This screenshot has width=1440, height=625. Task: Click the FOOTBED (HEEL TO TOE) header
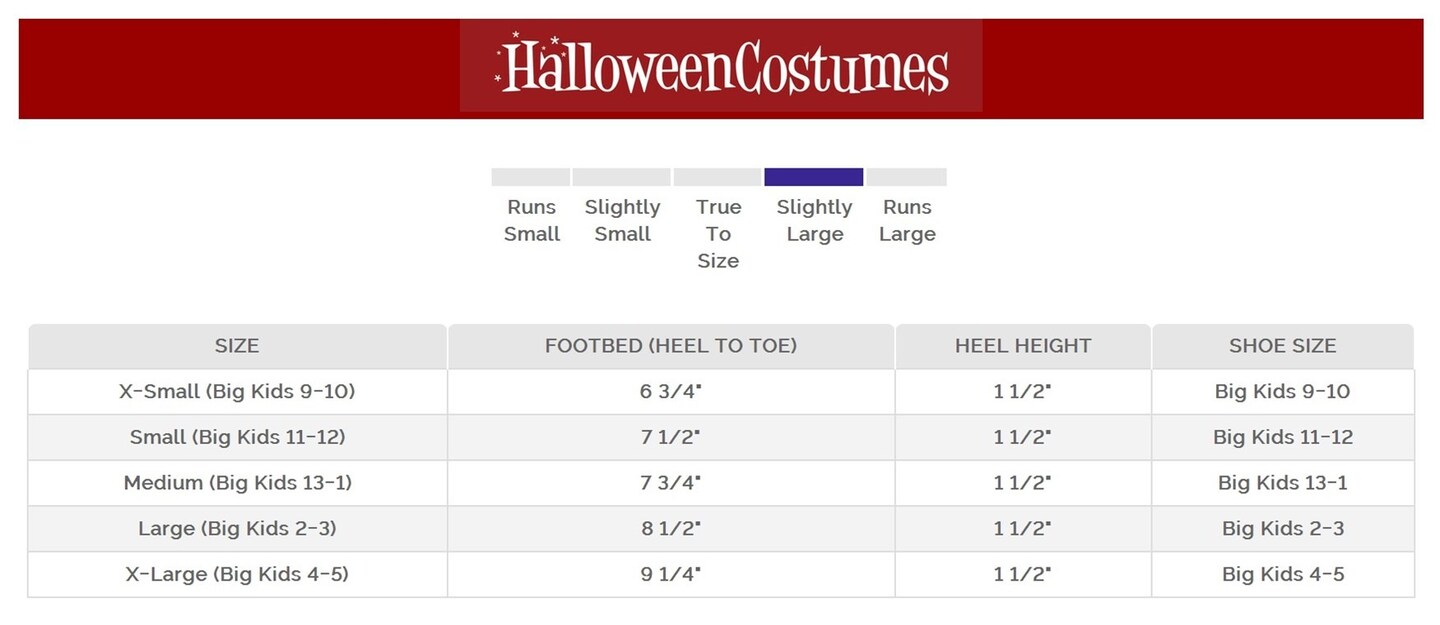[671, 346]
